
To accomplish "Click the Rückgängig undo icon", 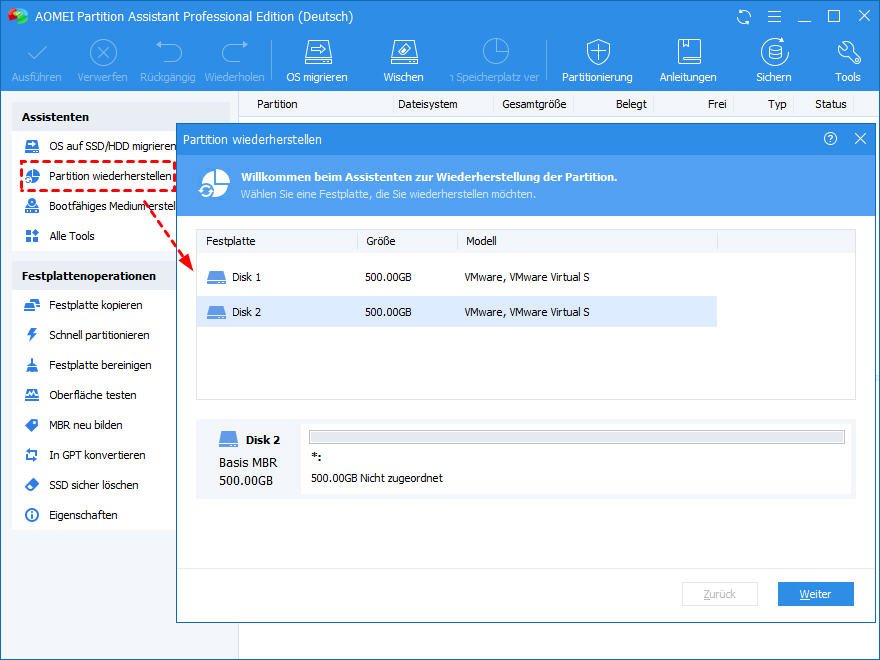I will [x=168, y=52].
